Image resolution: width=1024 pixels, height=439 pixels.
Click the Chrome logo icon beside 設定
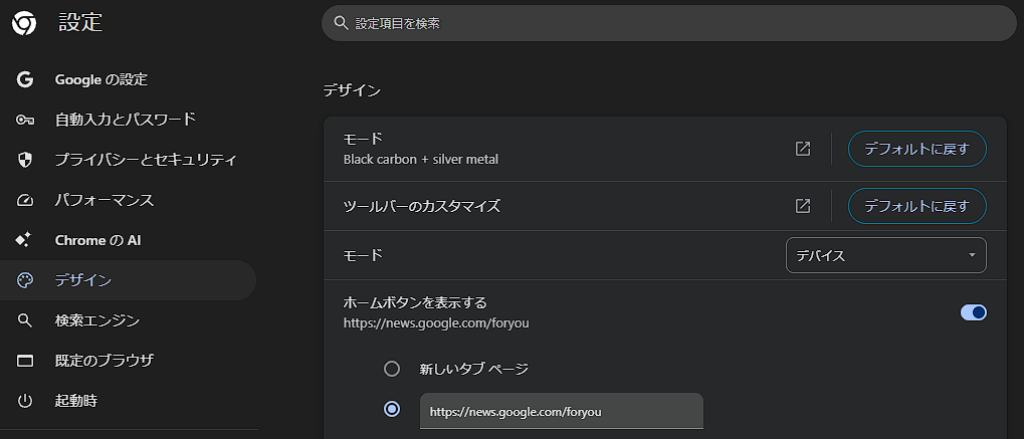(x=24, y=23)
